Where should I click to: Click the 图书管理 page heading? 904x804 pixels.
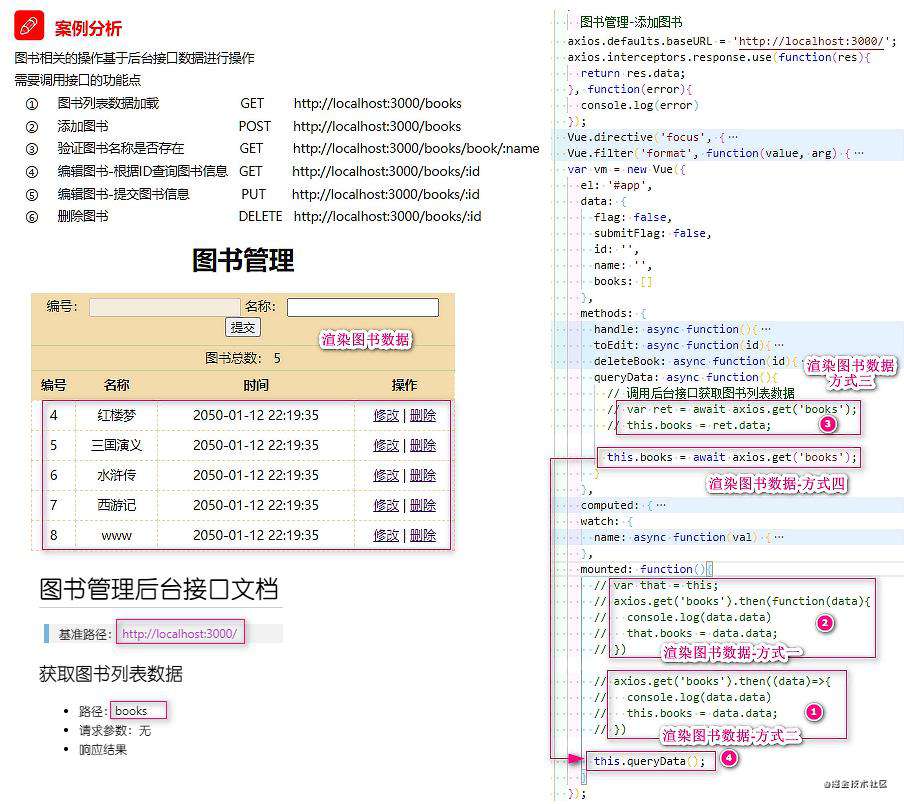click(x=243, y=260)
